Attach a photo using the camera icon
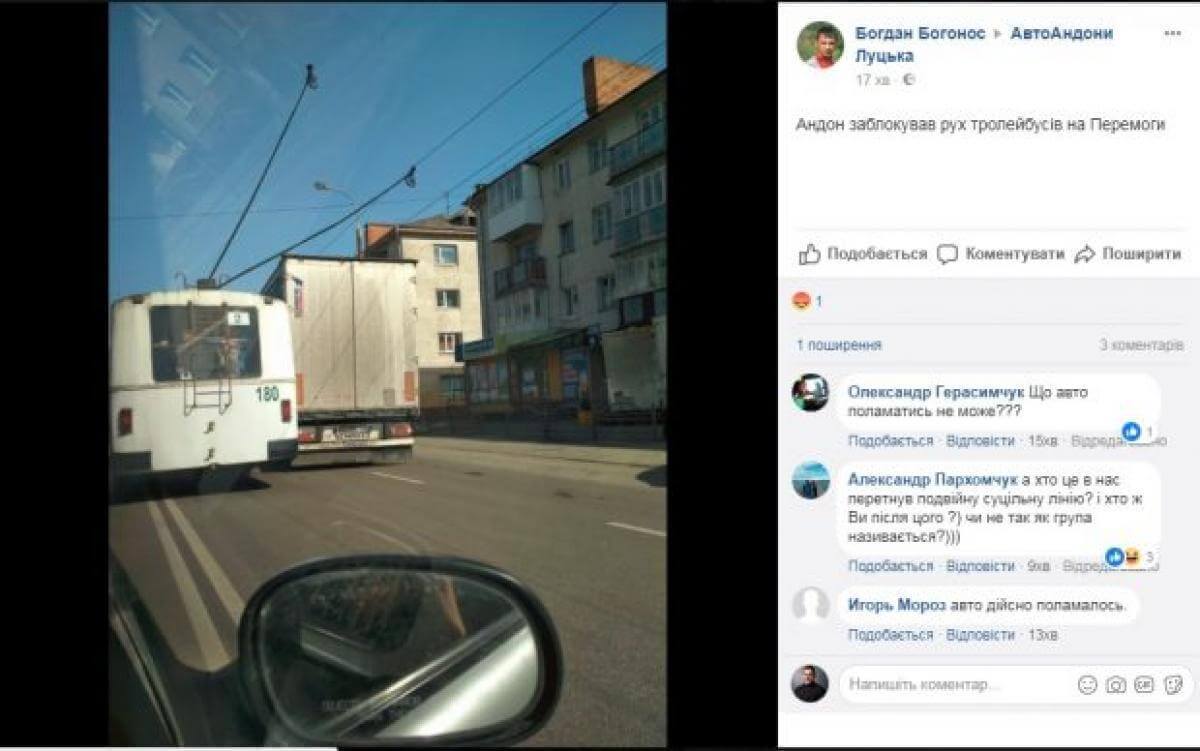The image size is (1200, 751). click(x=1116, y=685)
